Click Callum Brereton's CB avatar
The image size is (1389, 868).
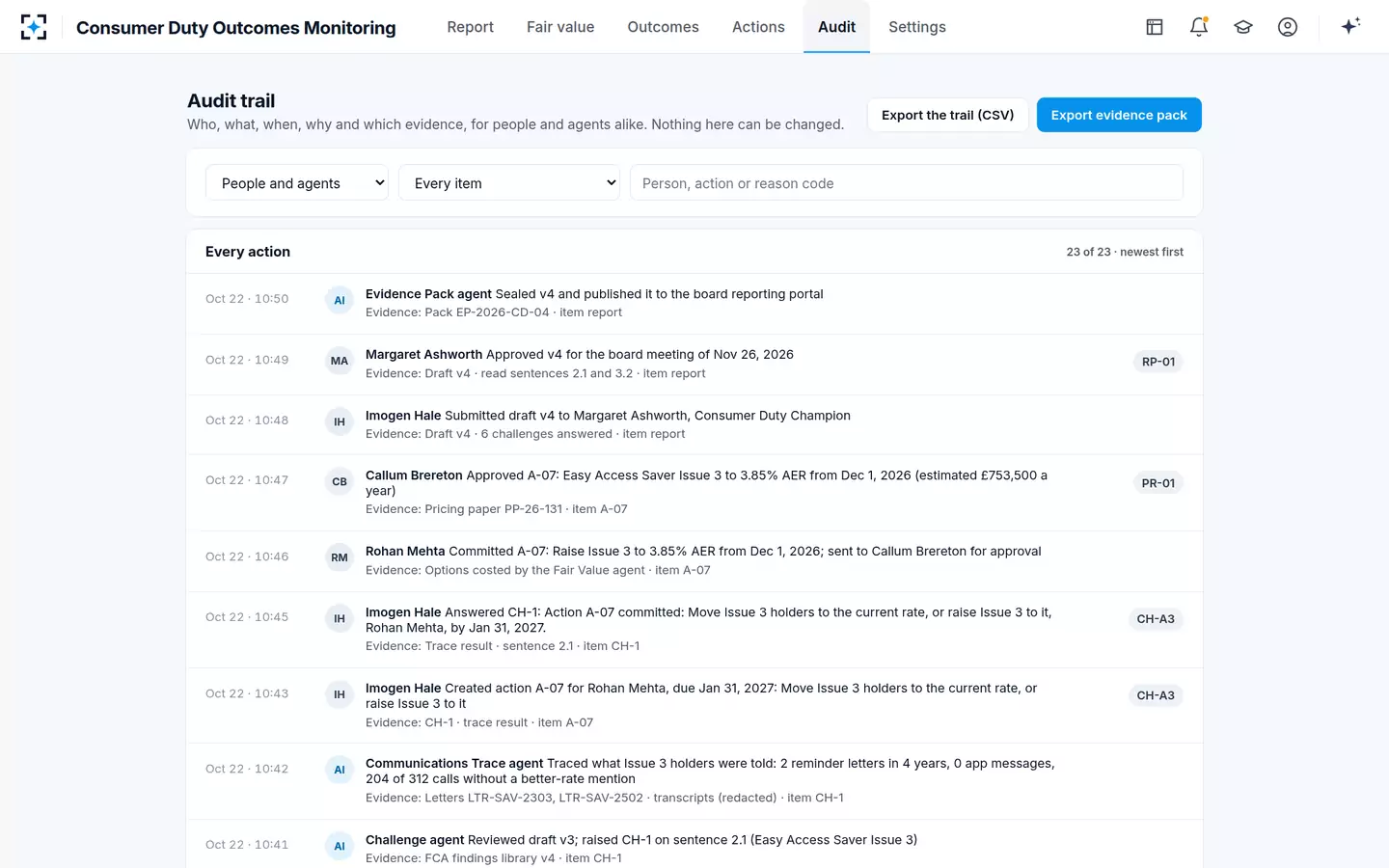340,481
